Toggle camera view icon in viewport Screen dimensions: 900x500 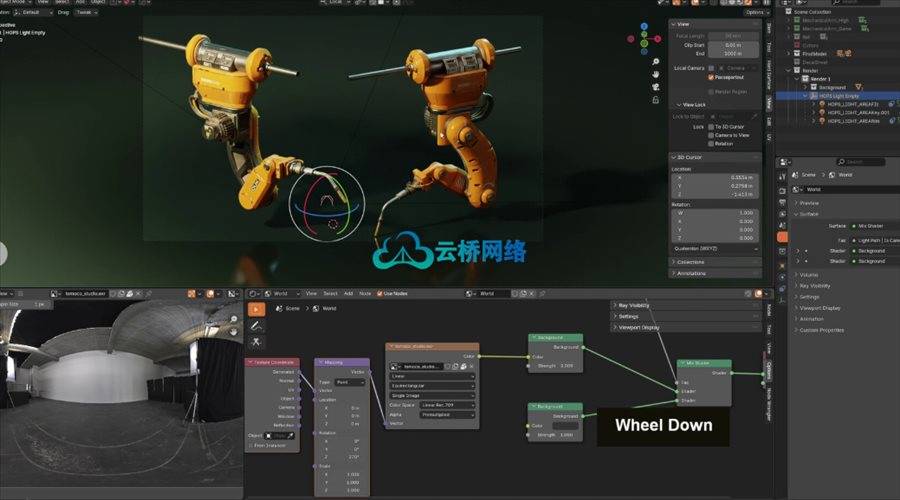(654, 89)
